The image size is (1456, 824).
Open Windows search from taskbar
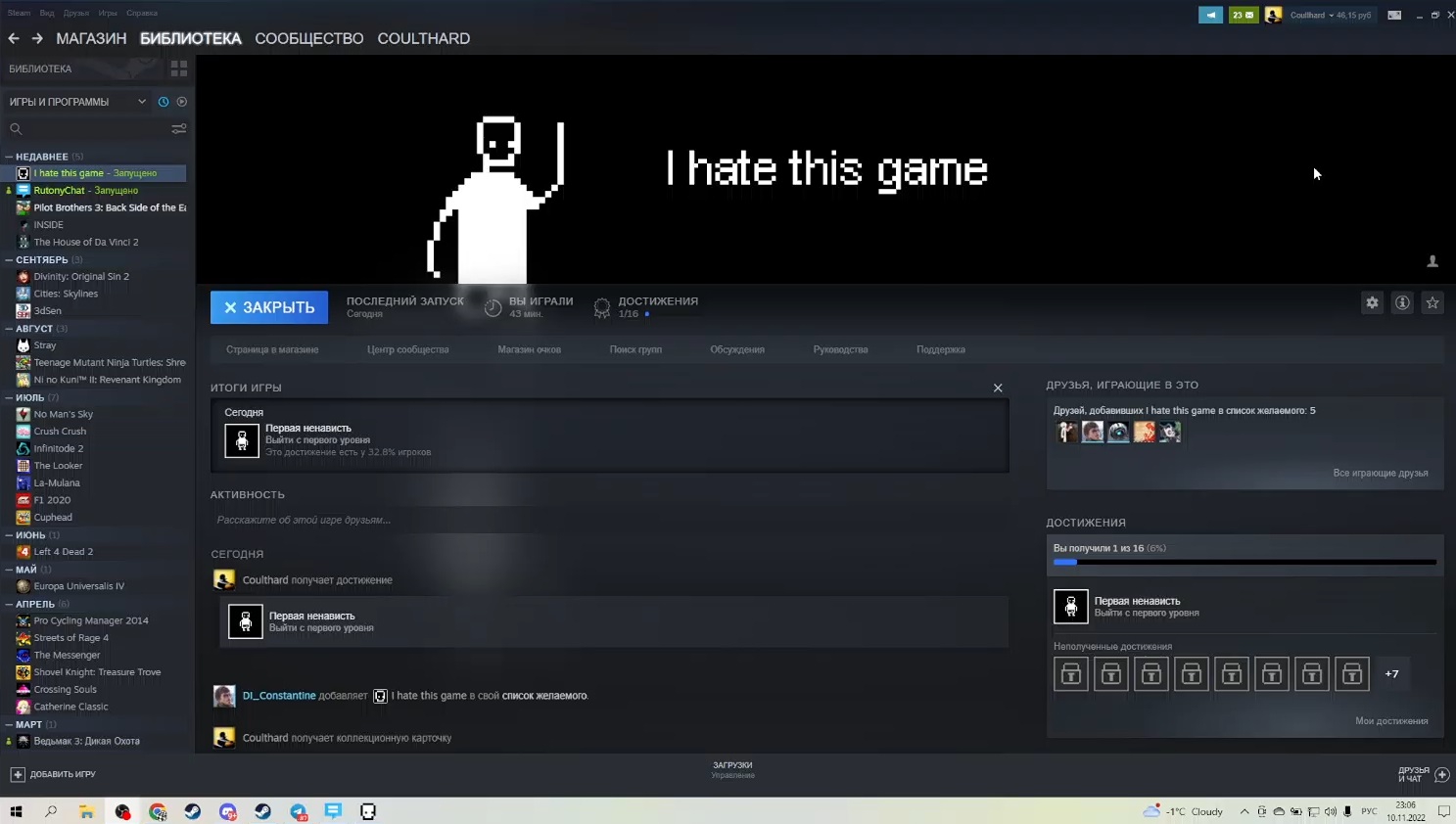coord(51,811)
